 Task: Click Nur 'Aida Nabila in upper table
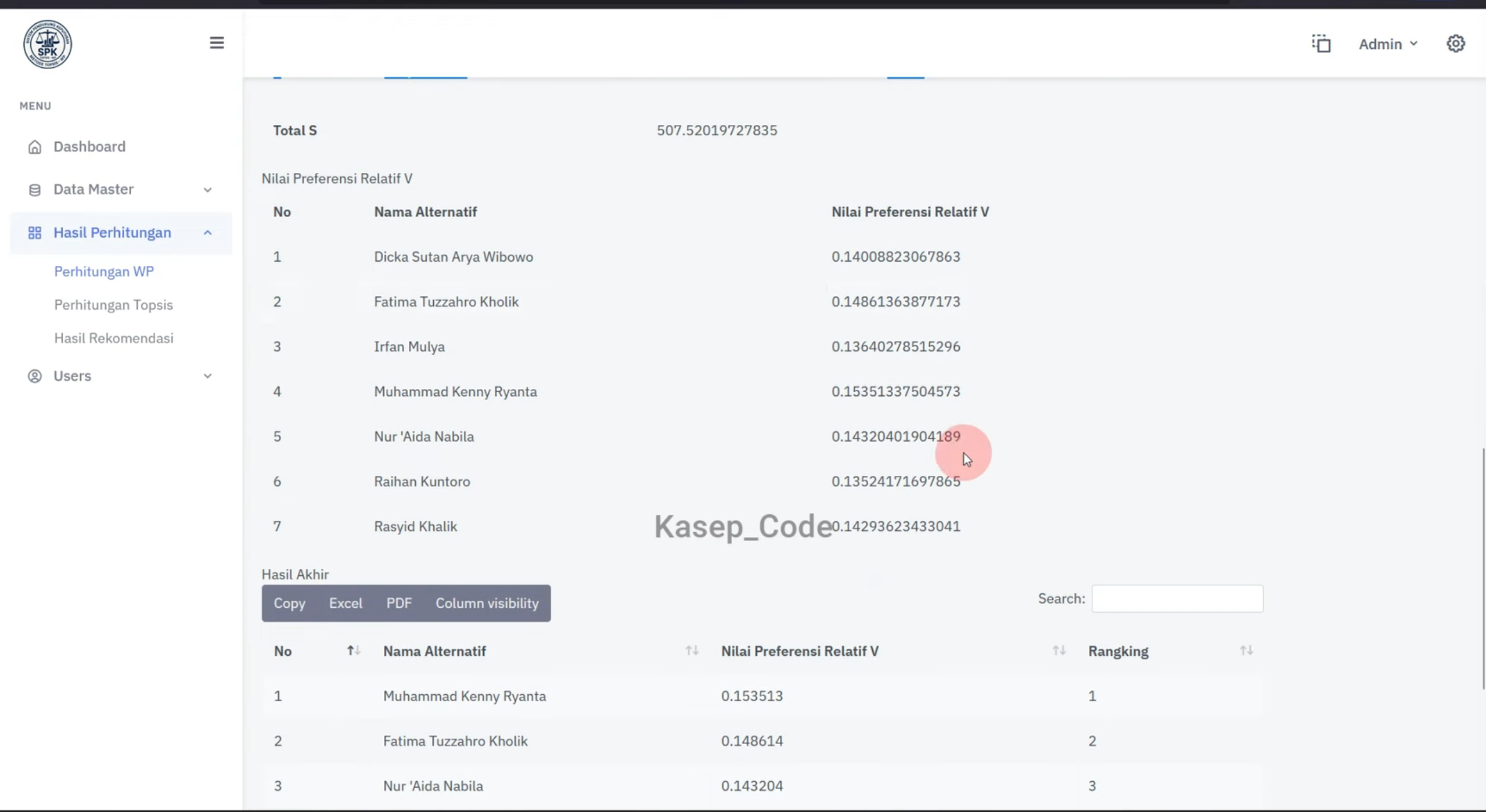[424, 436]
